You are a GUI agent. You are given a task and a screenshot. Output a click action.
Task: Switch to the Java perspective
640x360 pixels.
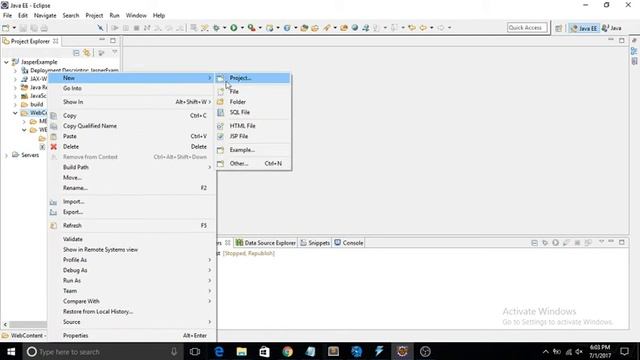pos(612,28)
